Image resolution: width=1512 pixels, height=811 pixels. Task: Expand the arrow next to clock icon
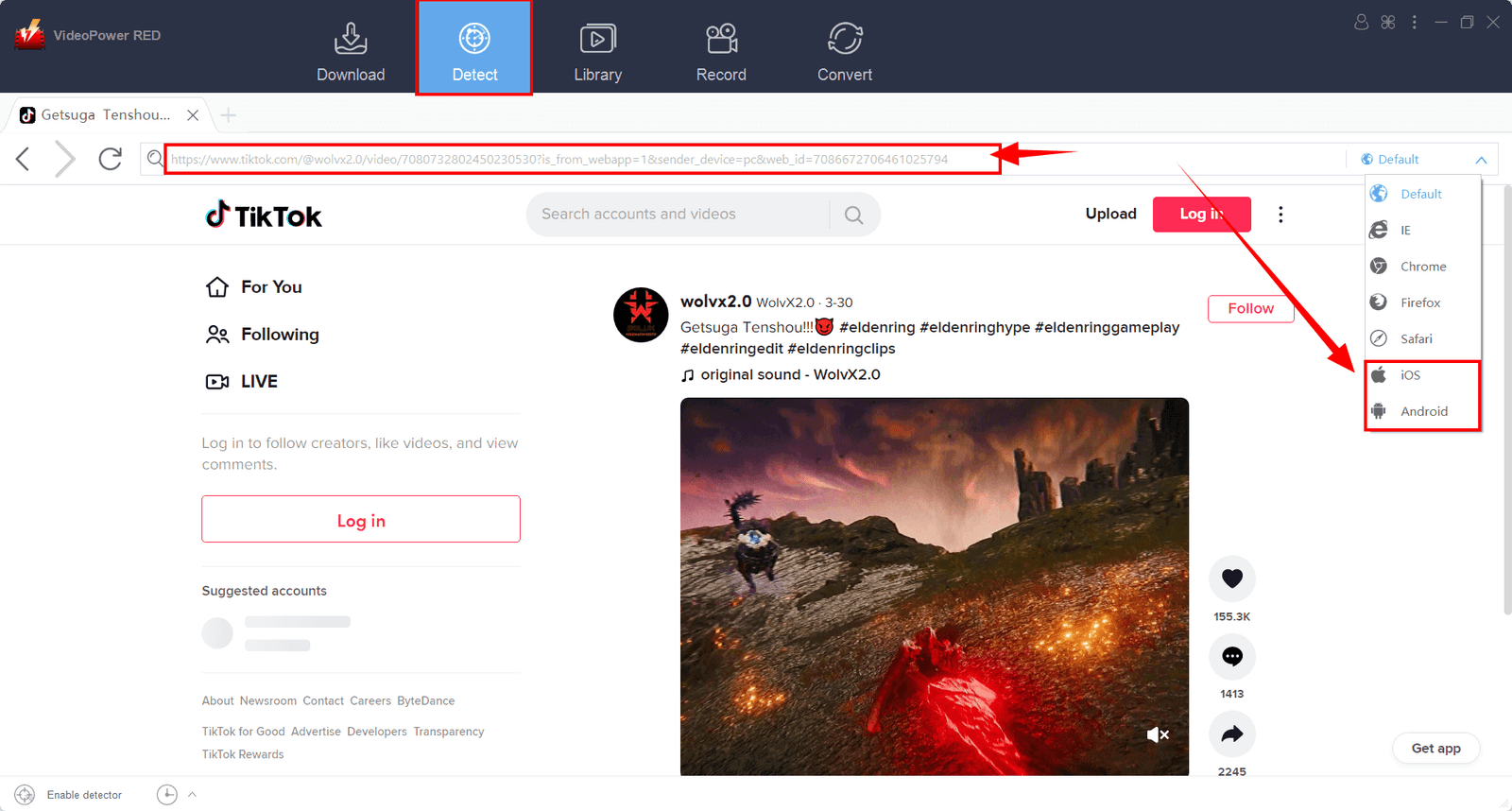click(192, 794)
